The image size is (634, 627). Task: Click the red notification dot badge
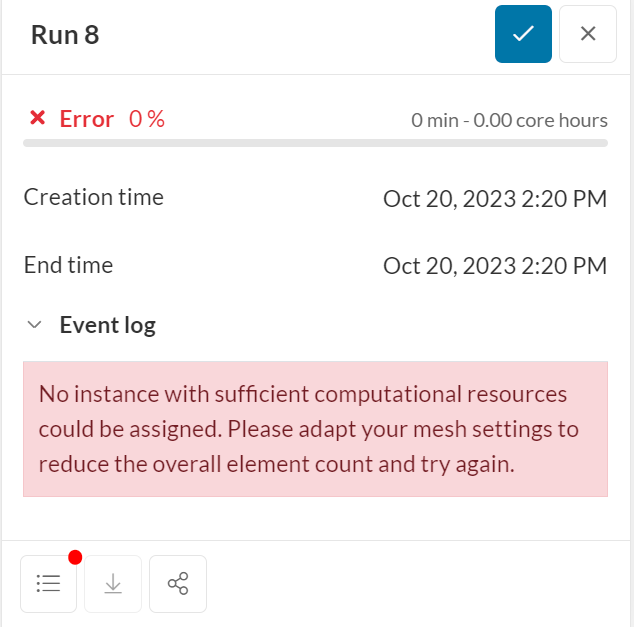pyautogui.click(x=75, y=557)
